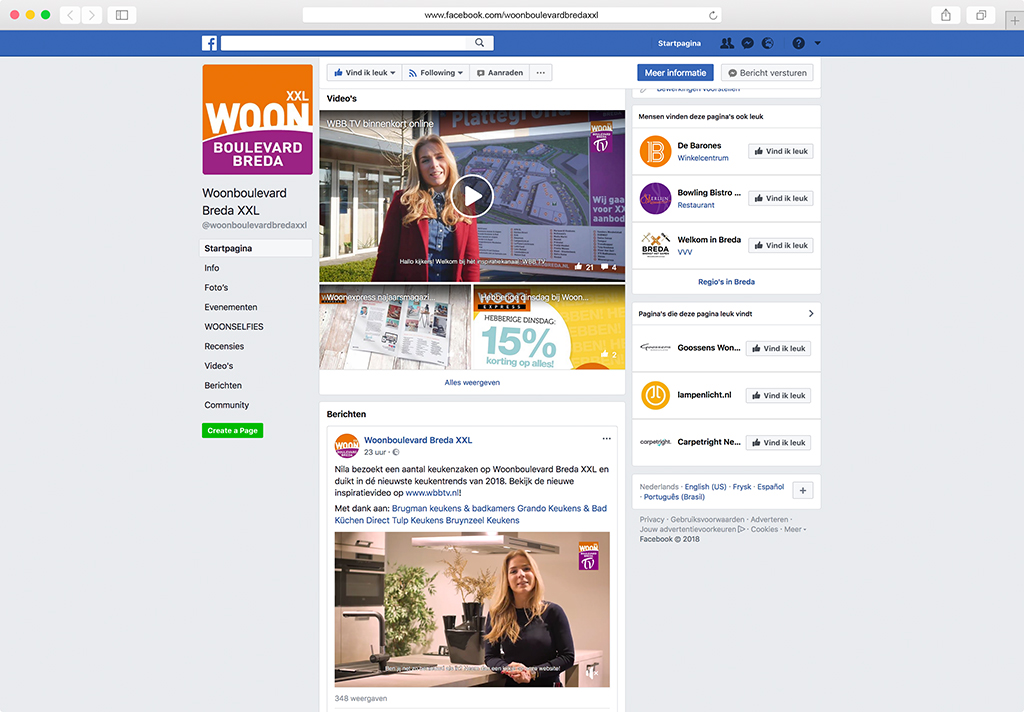Click the Safari reload page icon
Viewport: 1024px width, 712px height.
712,15
